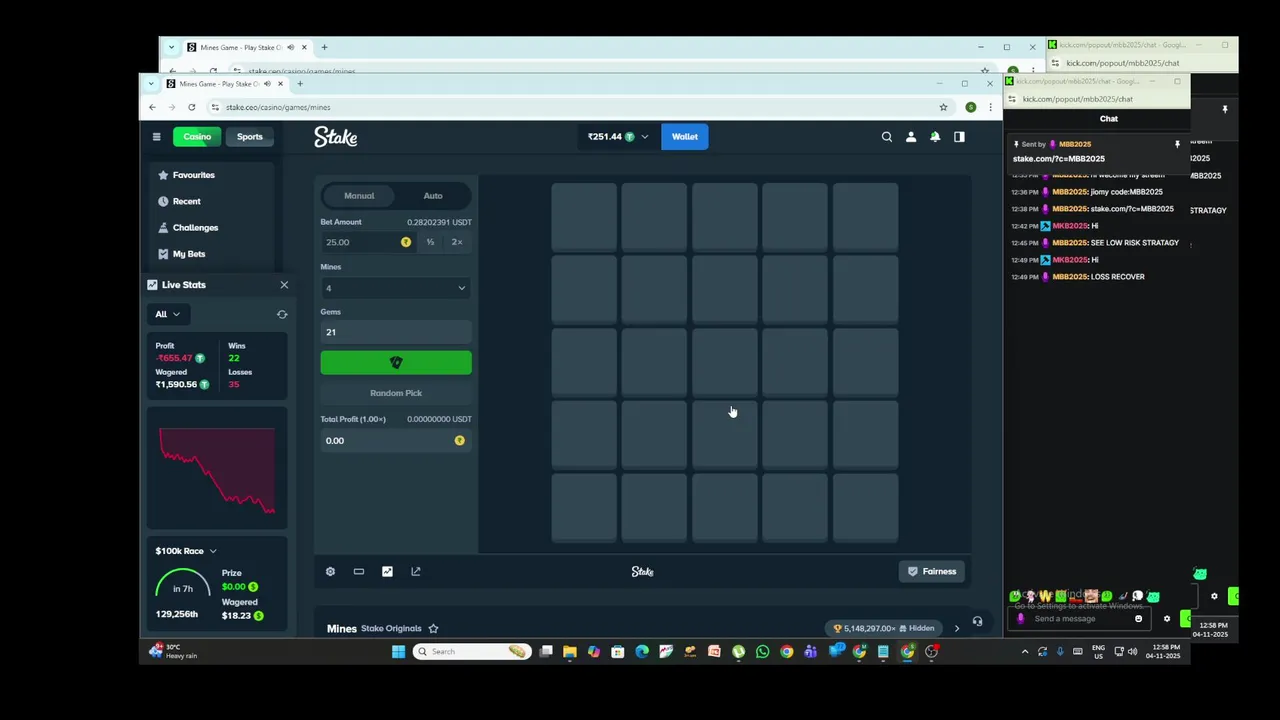
Task: Select Auto betting mode
Action: 433,196
